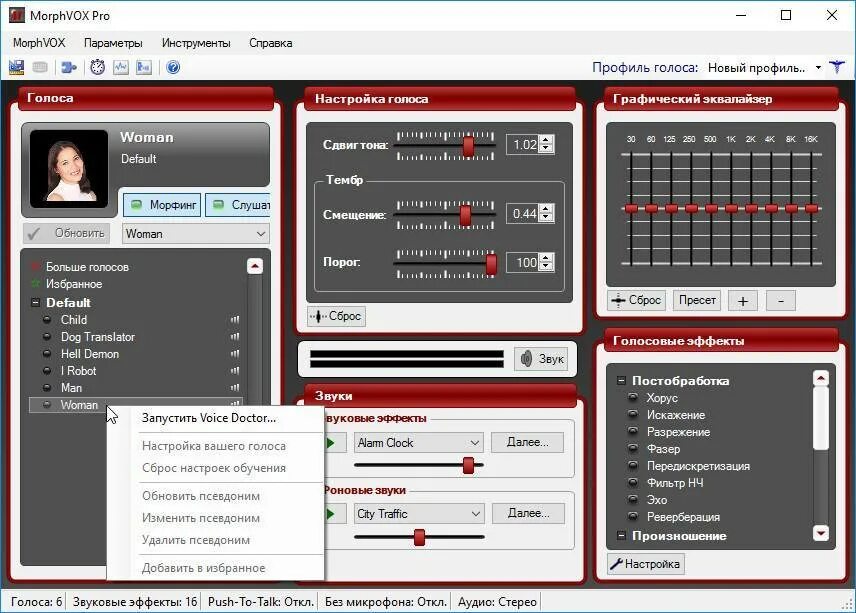This screenshot has height=613, width=856.
Task: Click the Порог slider handle
Action: click(491, 264)
